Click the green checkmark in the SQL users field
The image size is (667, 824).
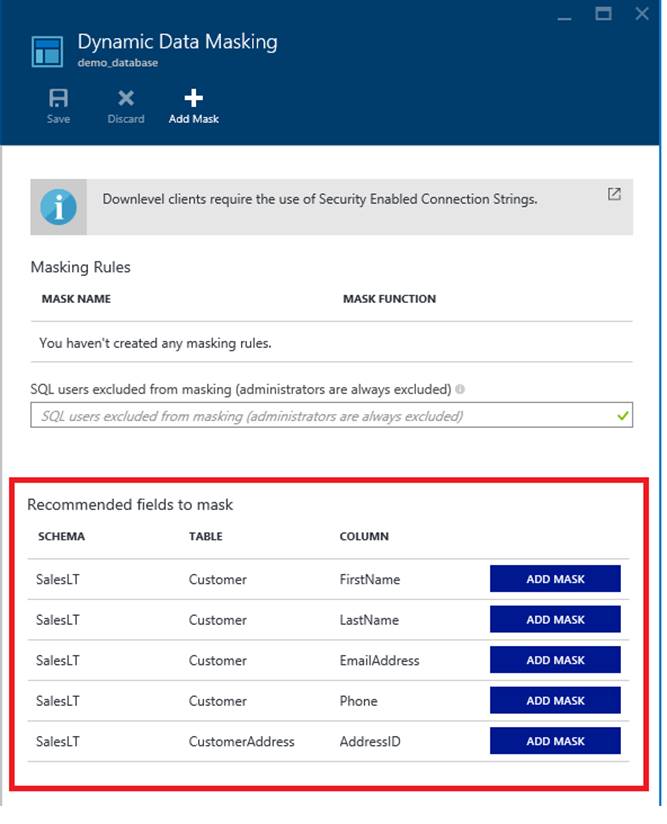tap(623, 416)
